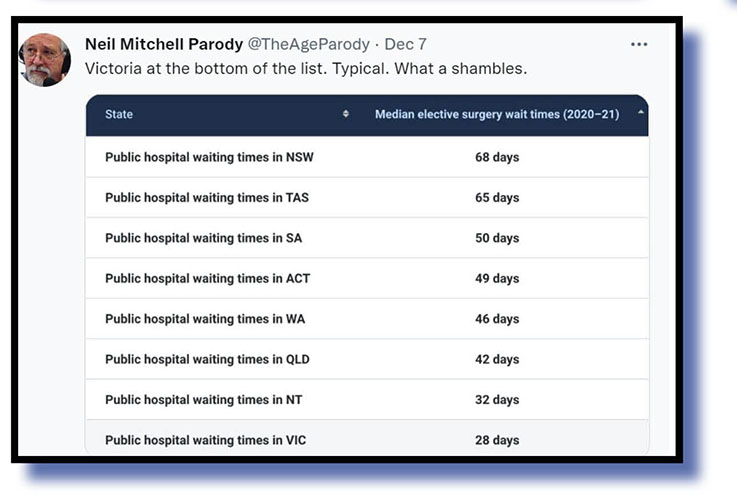Click the Neil Mitchell Parody profile avatar

45,60
